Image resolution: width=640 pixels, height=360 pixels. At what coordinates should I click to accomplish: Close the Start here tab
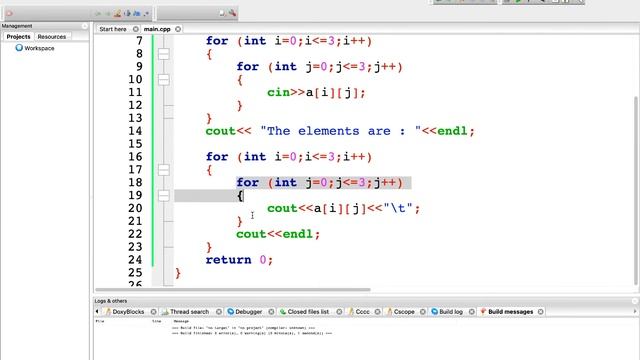pyautogui.click(x=136, y=29)
